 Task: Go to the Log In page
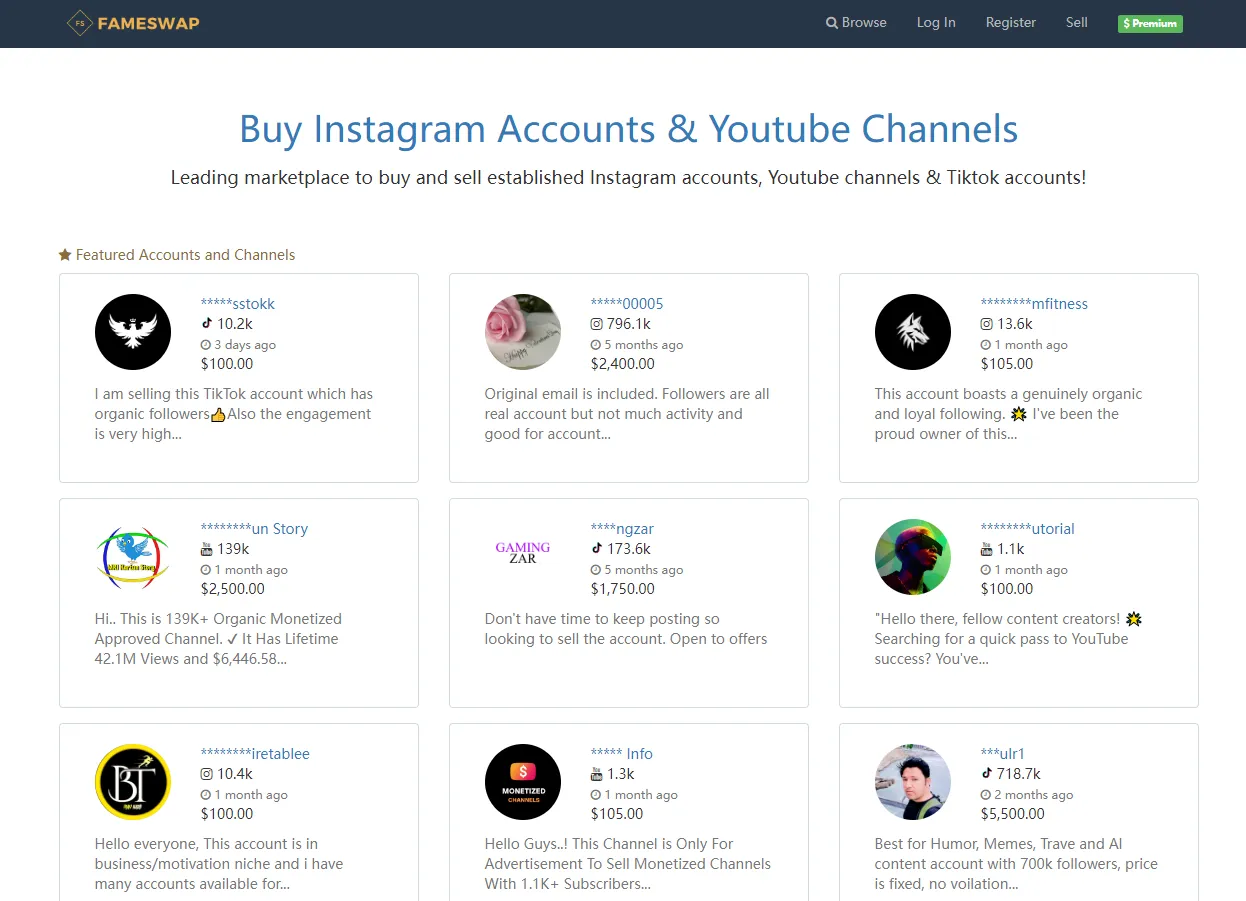tap(936, 22)
